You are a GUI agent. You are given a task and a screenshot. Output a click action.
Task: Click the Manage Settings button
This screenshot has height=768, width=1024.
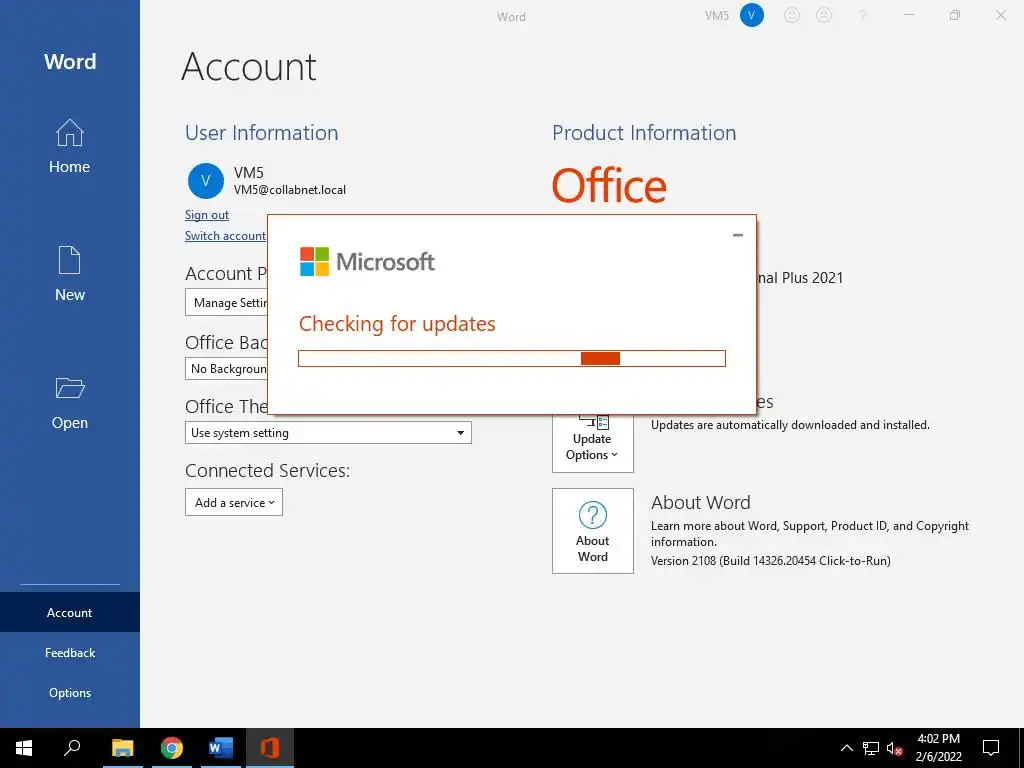[x=227, y=303]
